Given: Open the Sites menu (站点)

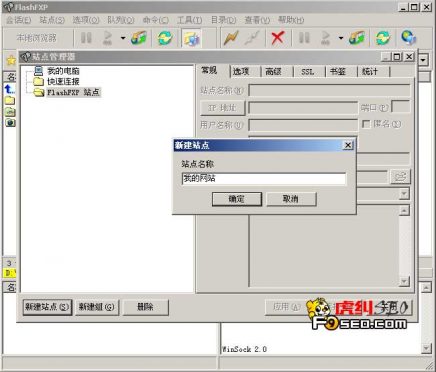Looking at the screenshot, I should [52, 20].
